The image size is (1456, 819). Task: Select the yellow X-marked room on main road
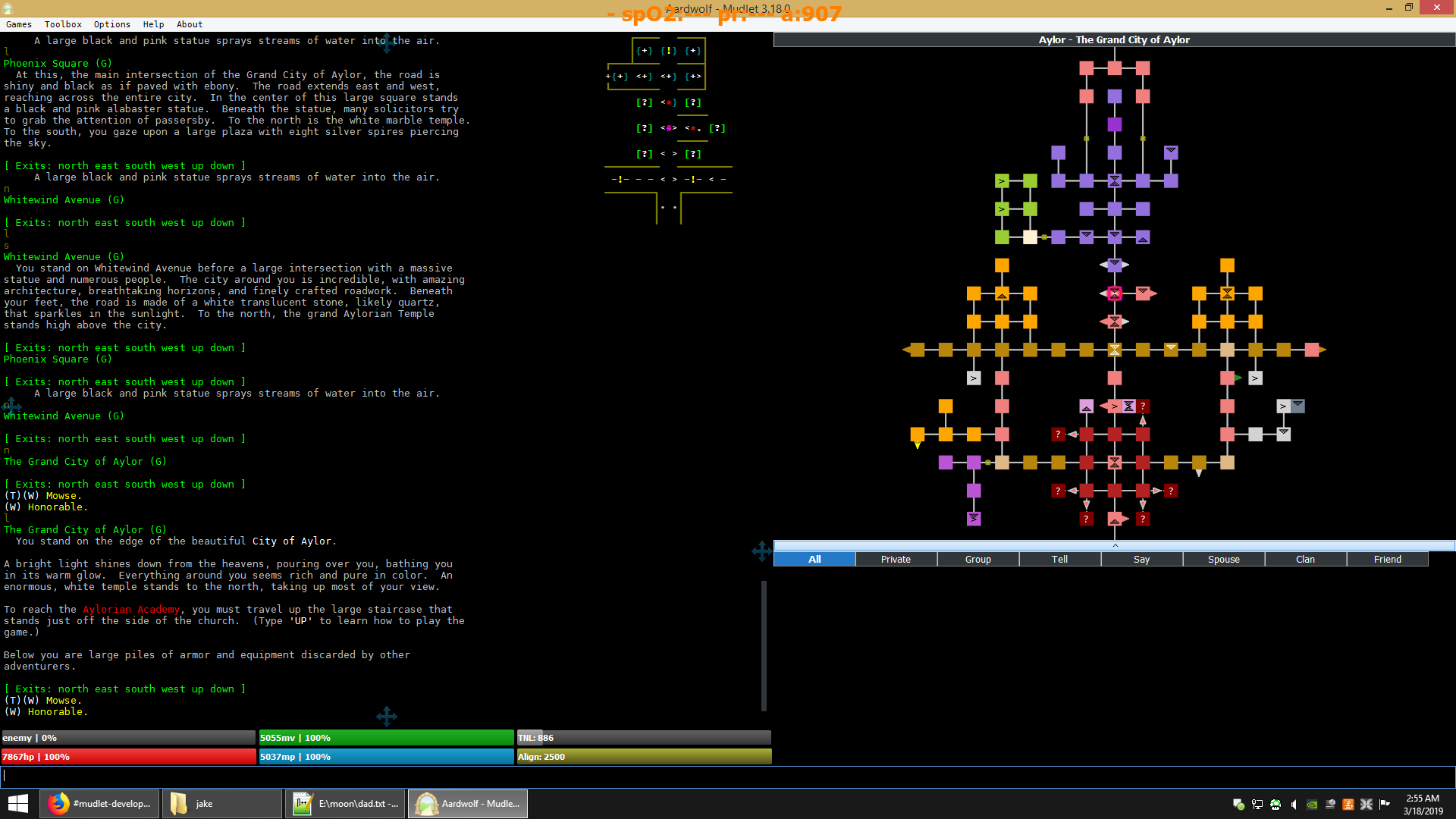coord(1115,350)
